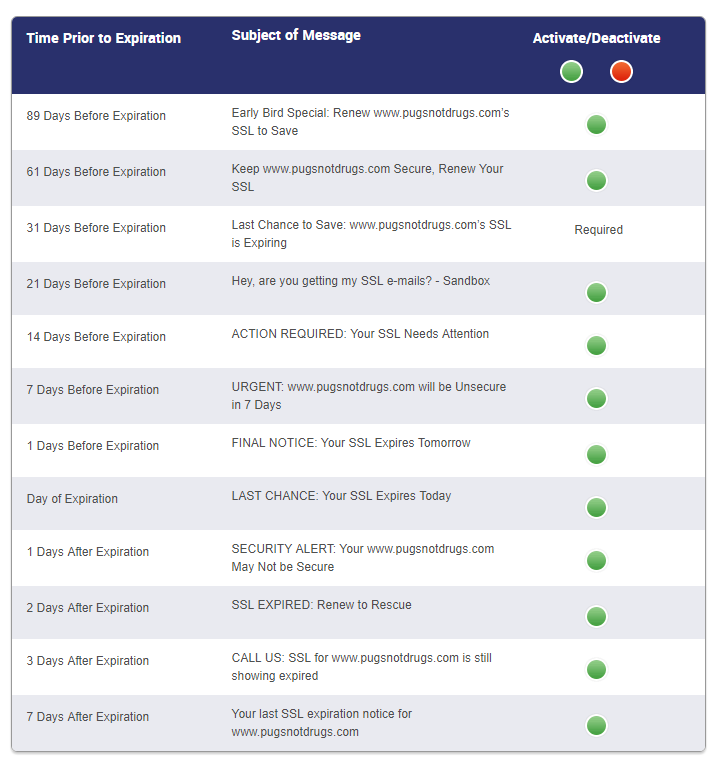Select the SSL EXPIRED: Renew to Rescue subject
The width and height of the screenshot is (721, 769).
tap(321, 605)
